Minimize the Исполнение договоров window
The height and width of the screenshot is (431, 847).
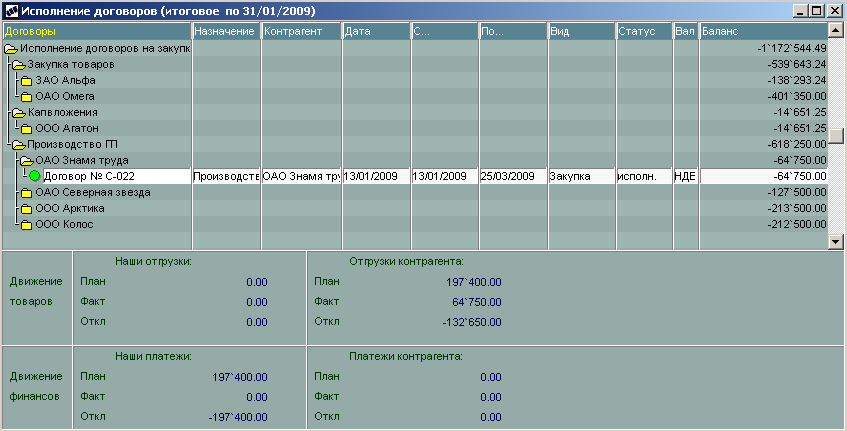tap(802, 11)
